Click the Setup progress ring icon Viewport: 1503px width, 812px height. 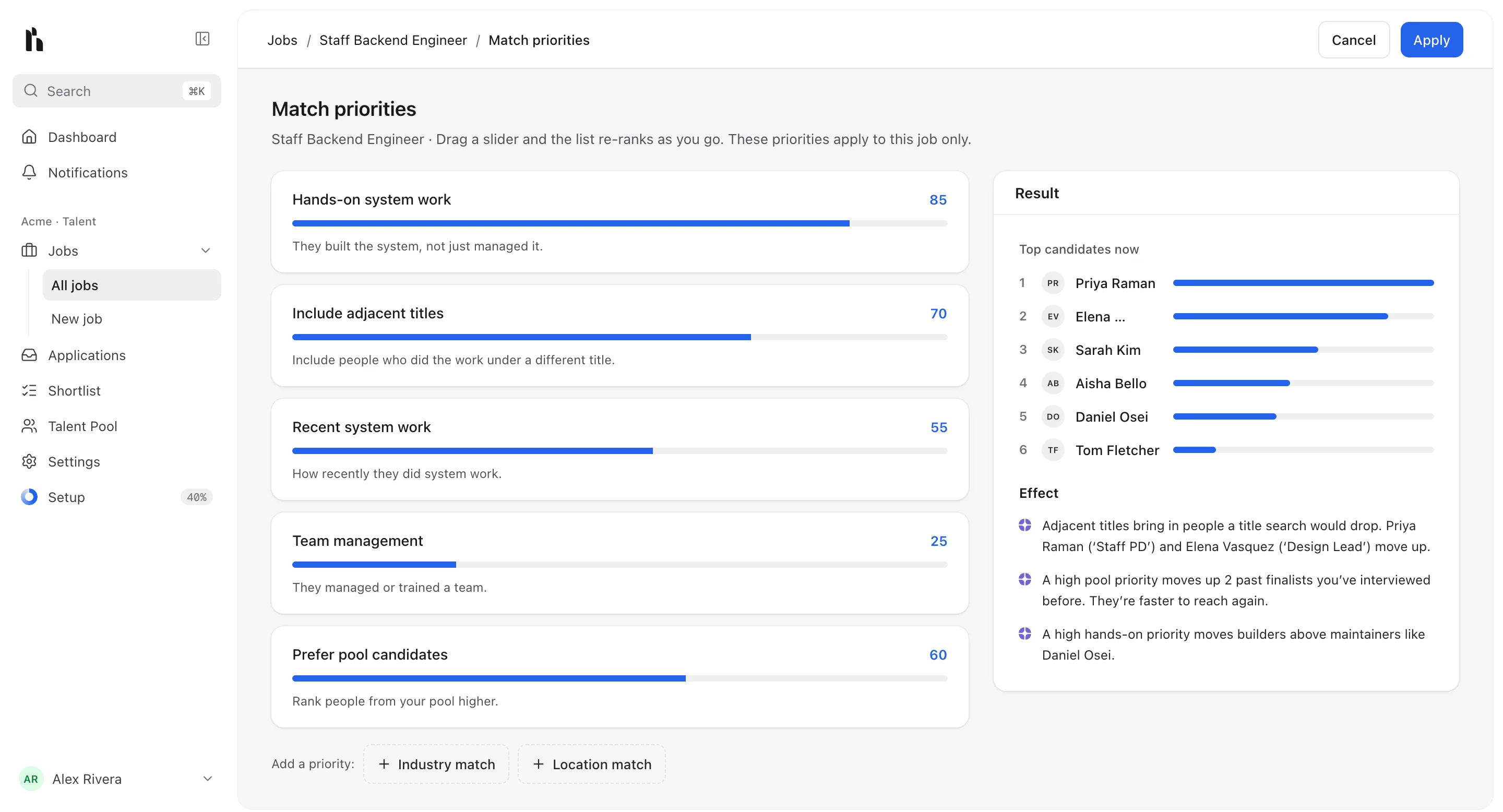pos(29,497)
